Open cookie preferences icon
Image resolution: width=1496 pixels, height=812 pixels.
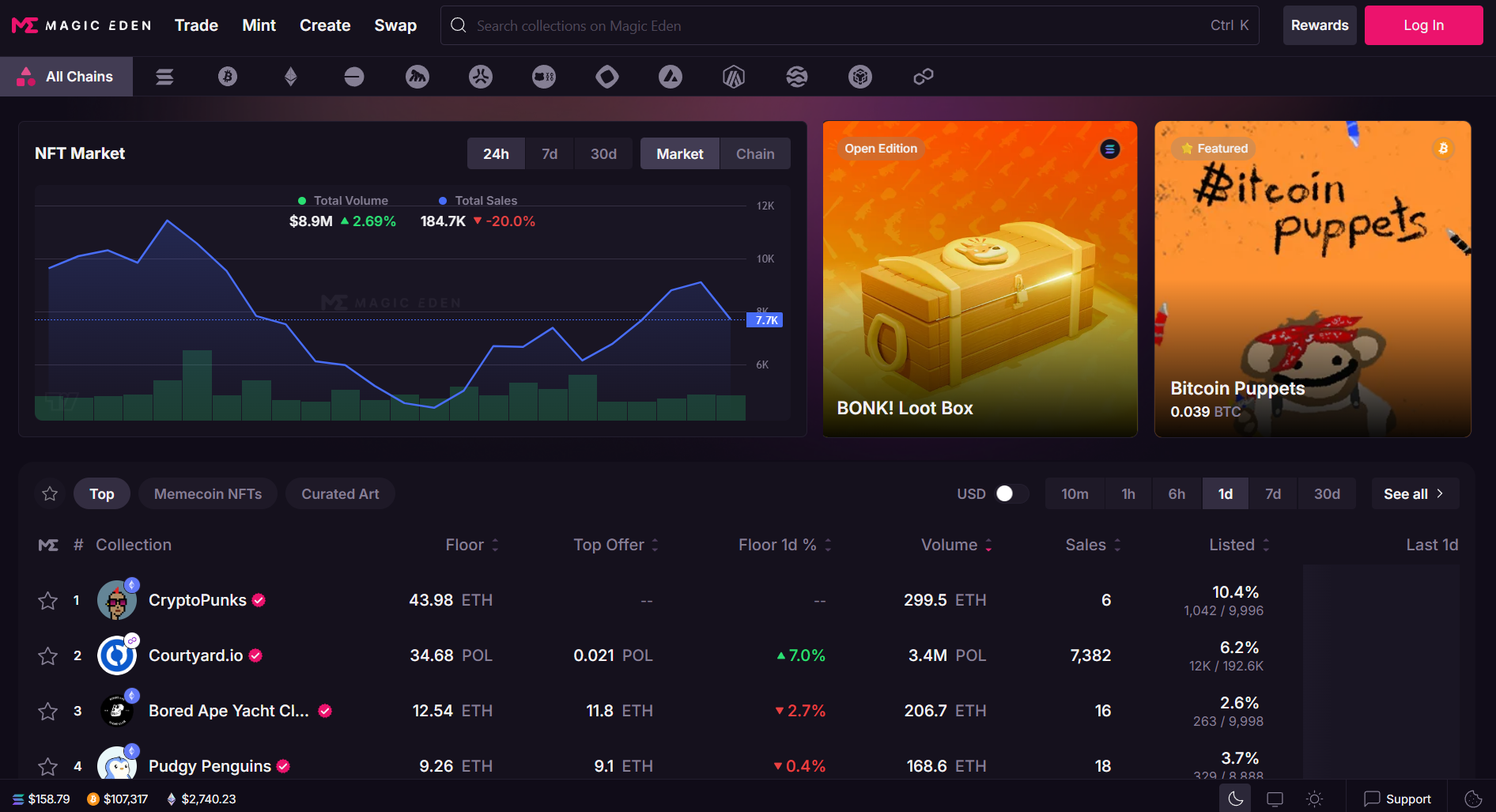pos(1472,799)
